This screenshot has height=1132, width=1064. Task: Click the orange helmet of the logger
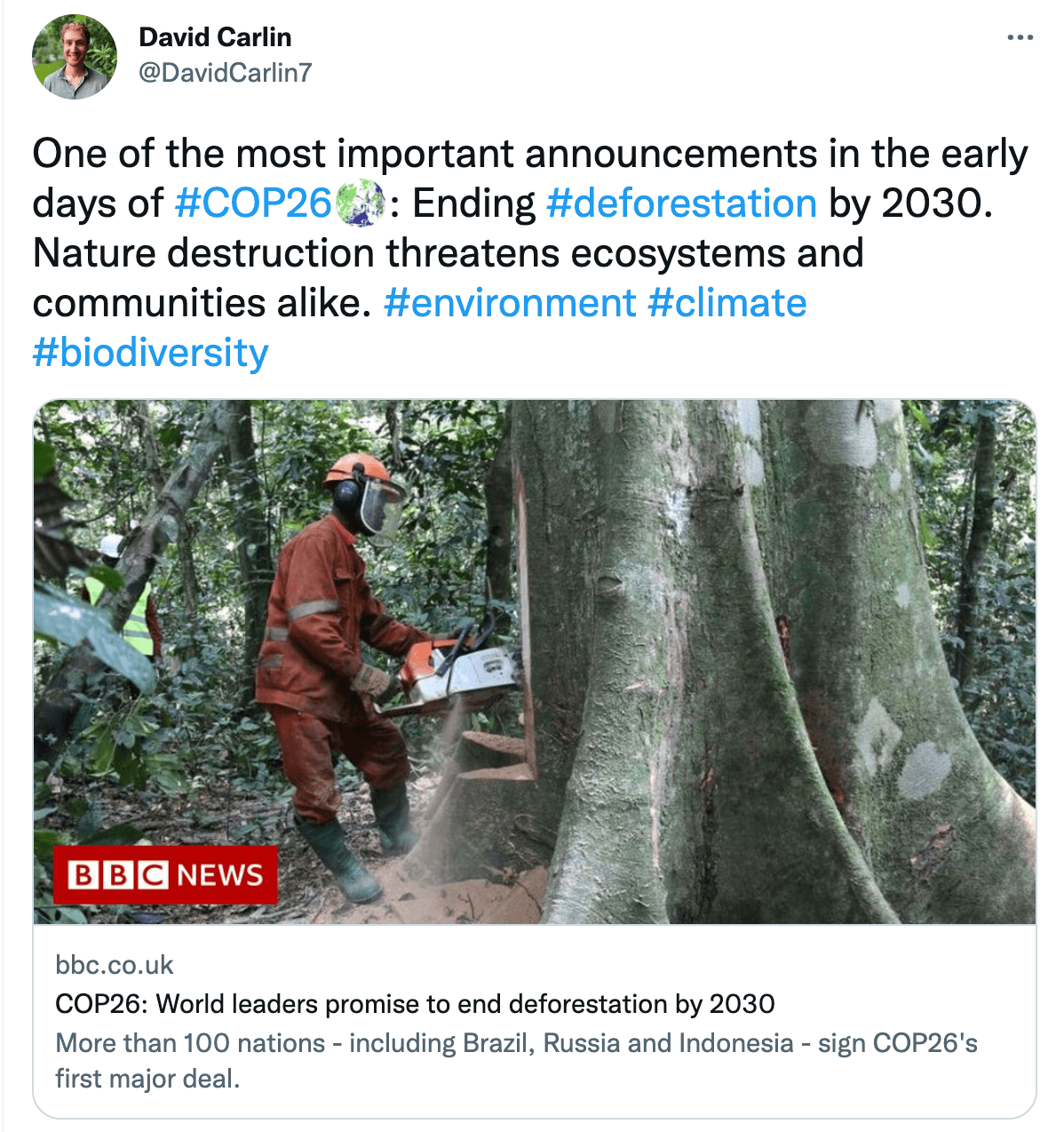[358, 472]
